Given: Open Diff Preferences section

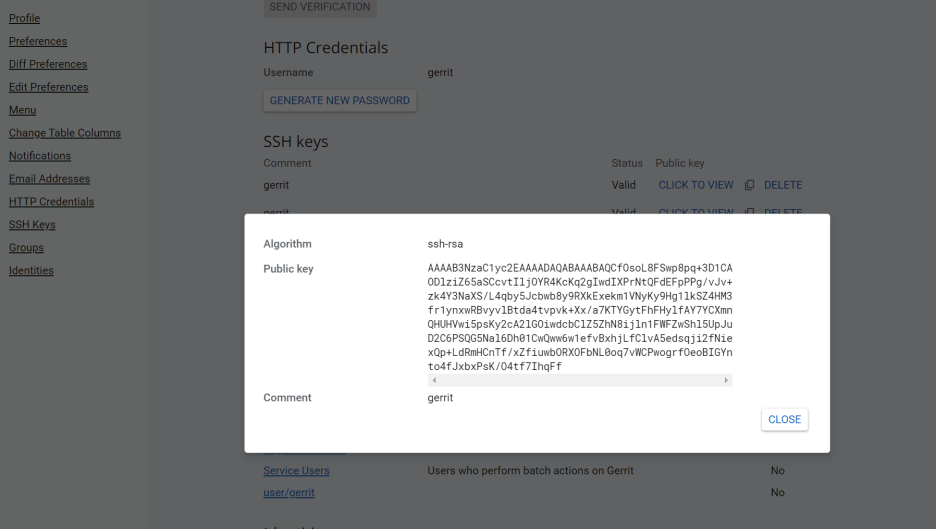Looking at the screenshot, I should 48,64.
